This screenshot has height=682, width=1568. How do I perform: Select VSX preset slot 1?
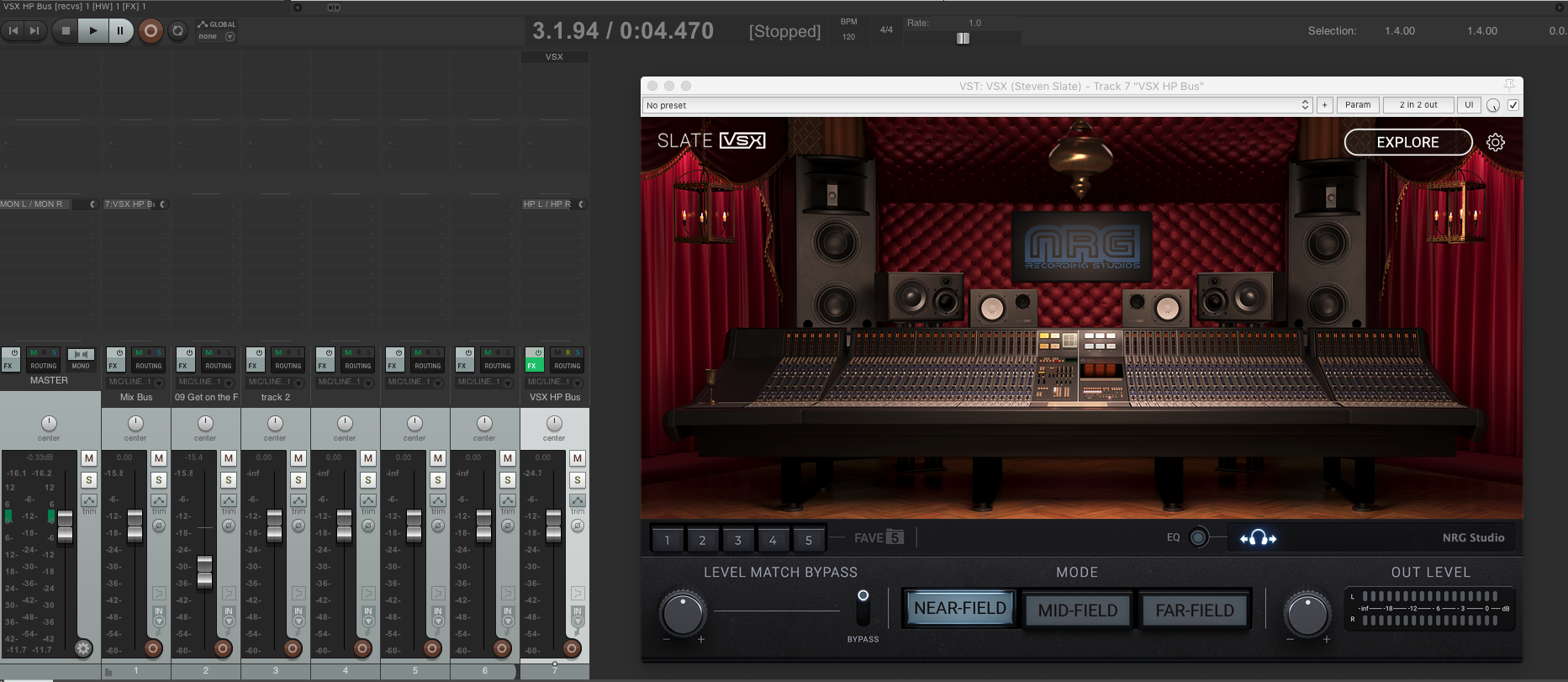pyautogui.click(x=667, y=540)
